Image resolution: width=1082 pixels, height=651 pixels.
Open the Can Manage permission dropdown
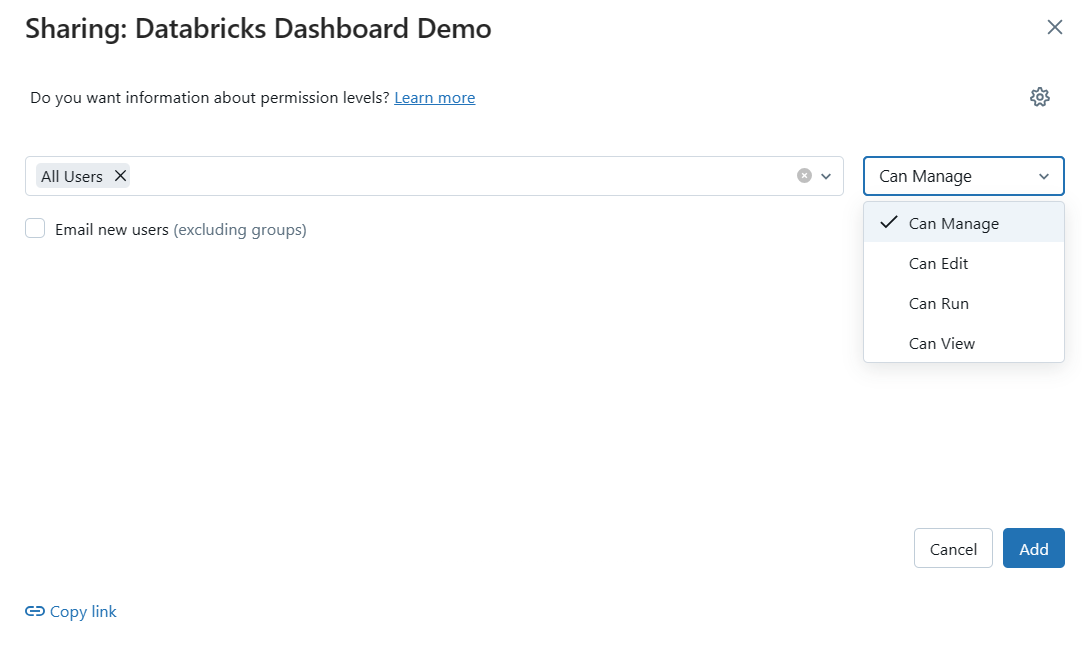point(962,175)
